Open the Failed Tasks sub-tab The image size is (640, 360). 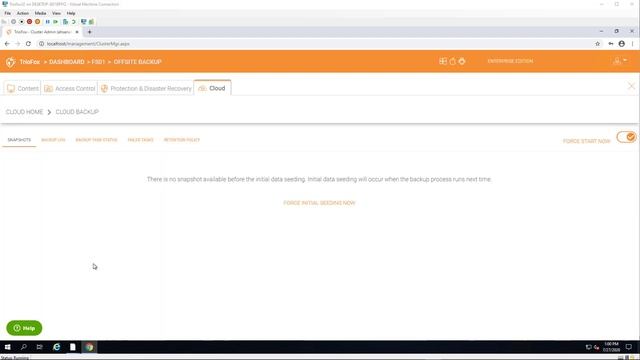(140, 140)
